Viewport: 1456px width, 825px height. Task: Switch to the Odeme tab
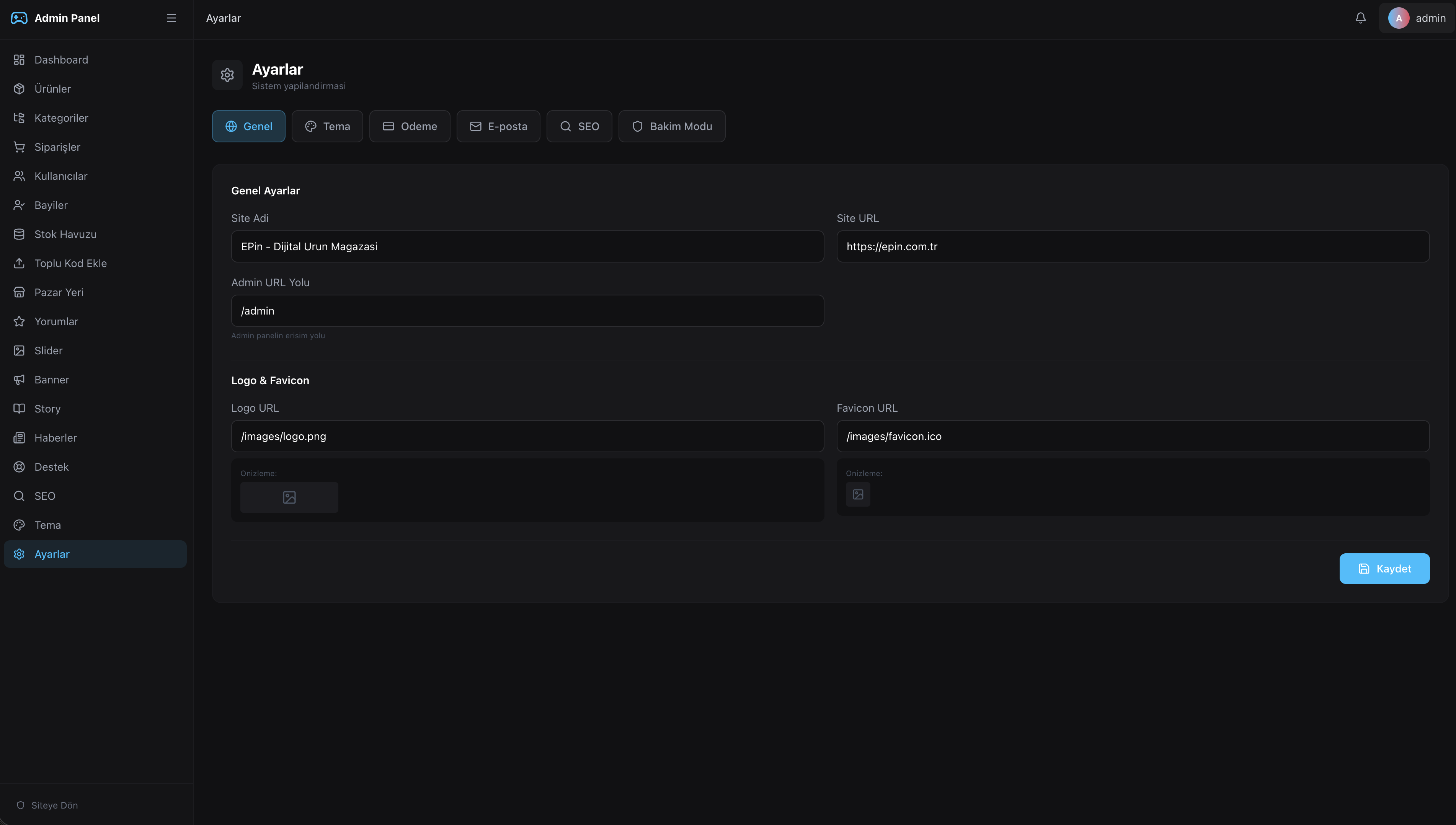pyautogui.click(x=409, y=126)
